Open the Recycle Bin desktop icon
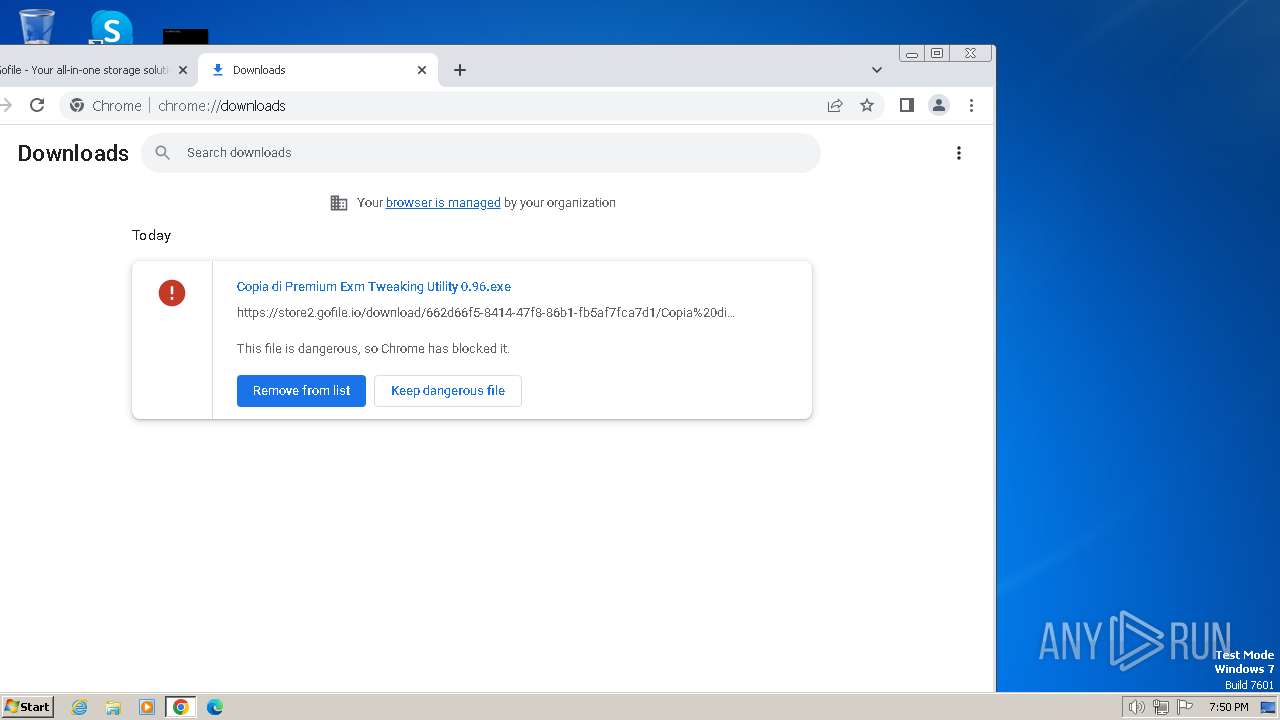This screenshot has height=720, width=1280. click(36, 25)
